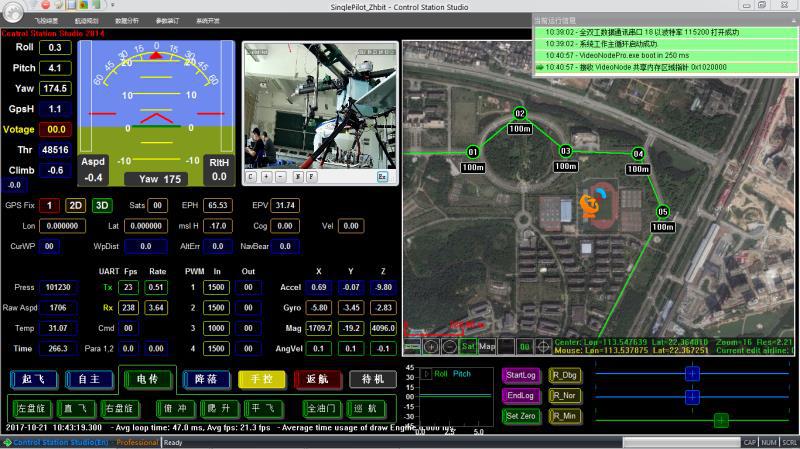Click the top blue slider handle

pyautogui.click(x=692, y=373)
